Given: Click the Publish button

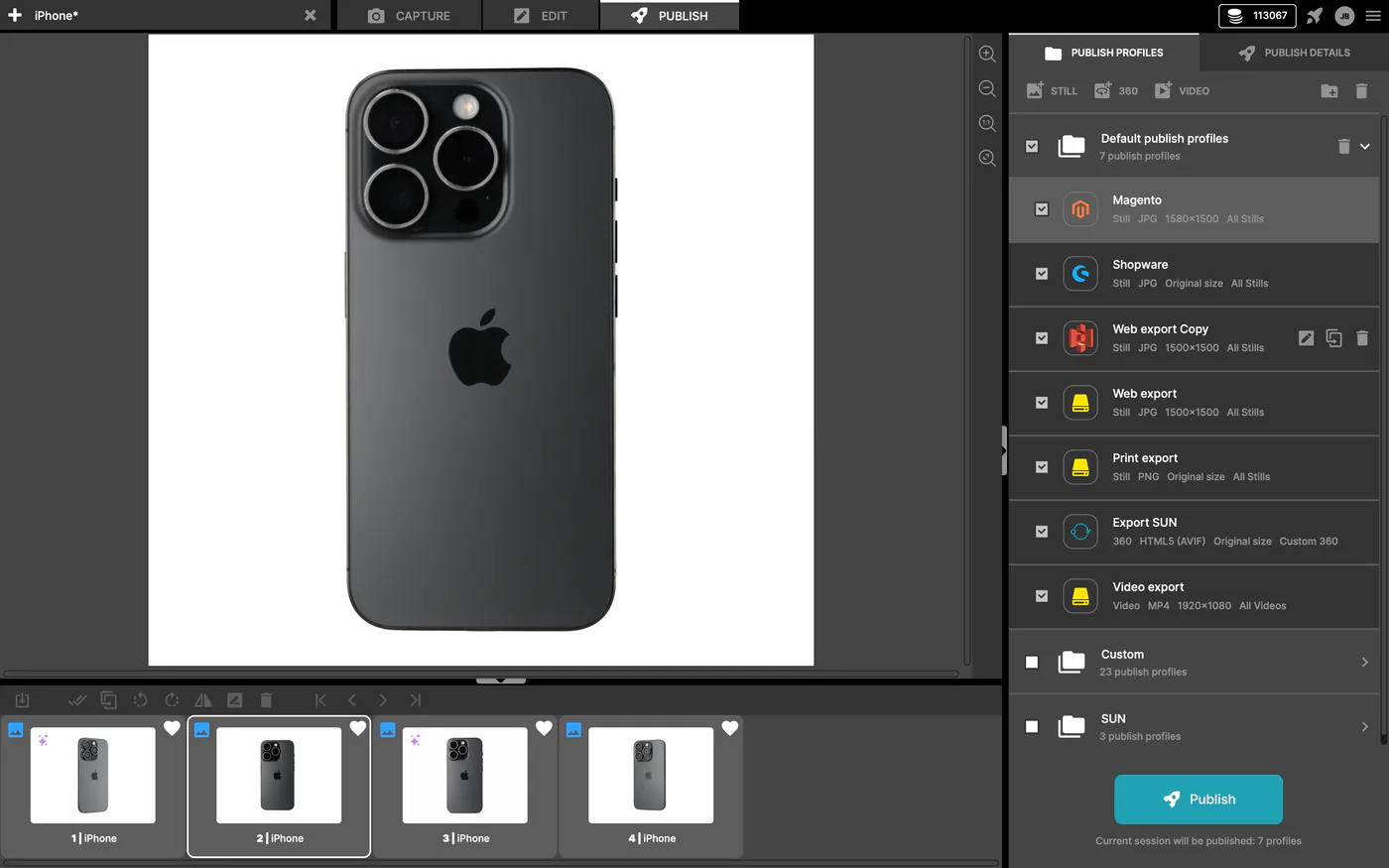Looking at the screenshot, I should coord(1199,800).
